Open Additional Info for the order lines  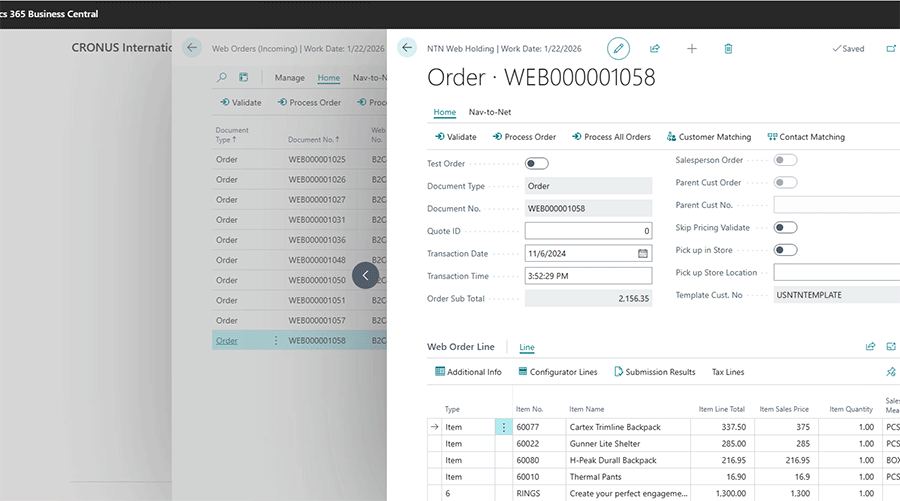(468, 372)
